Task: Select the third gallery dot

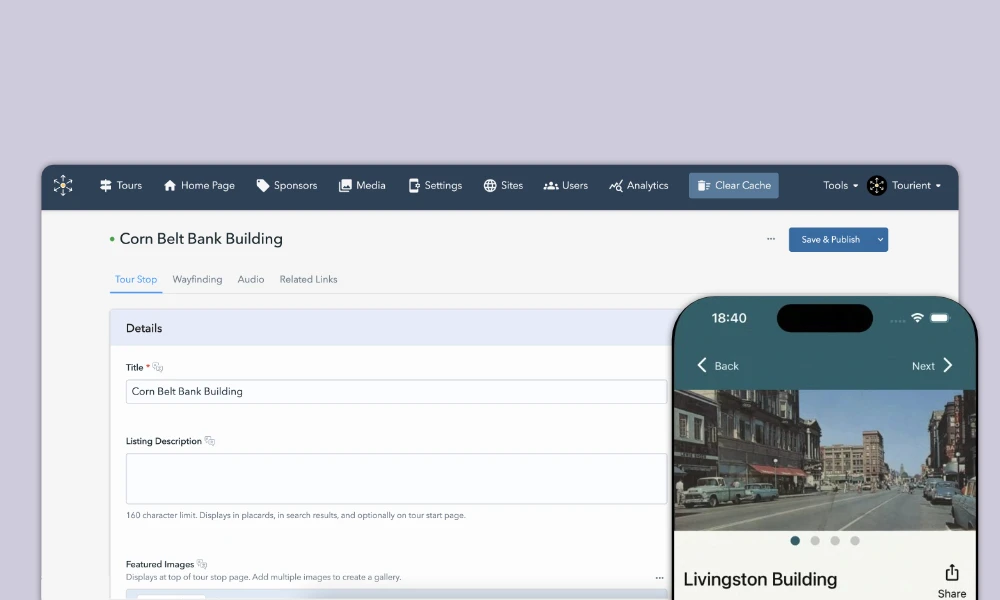Action: point(835,541)
